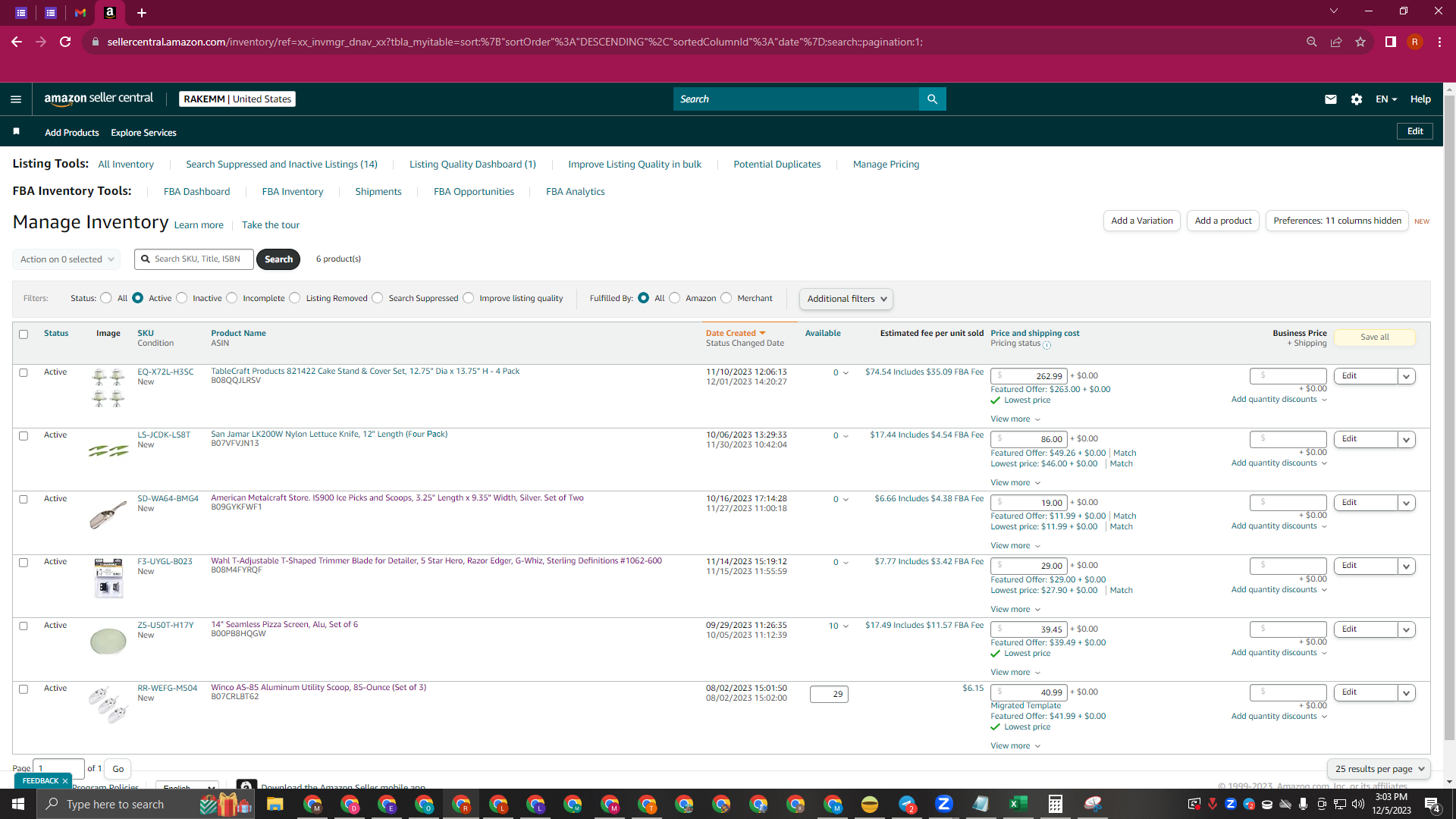Screen dimensions: 1456x819
Task: Click the Search SKU, Title, ISBN field
Action: click(194, 259)
